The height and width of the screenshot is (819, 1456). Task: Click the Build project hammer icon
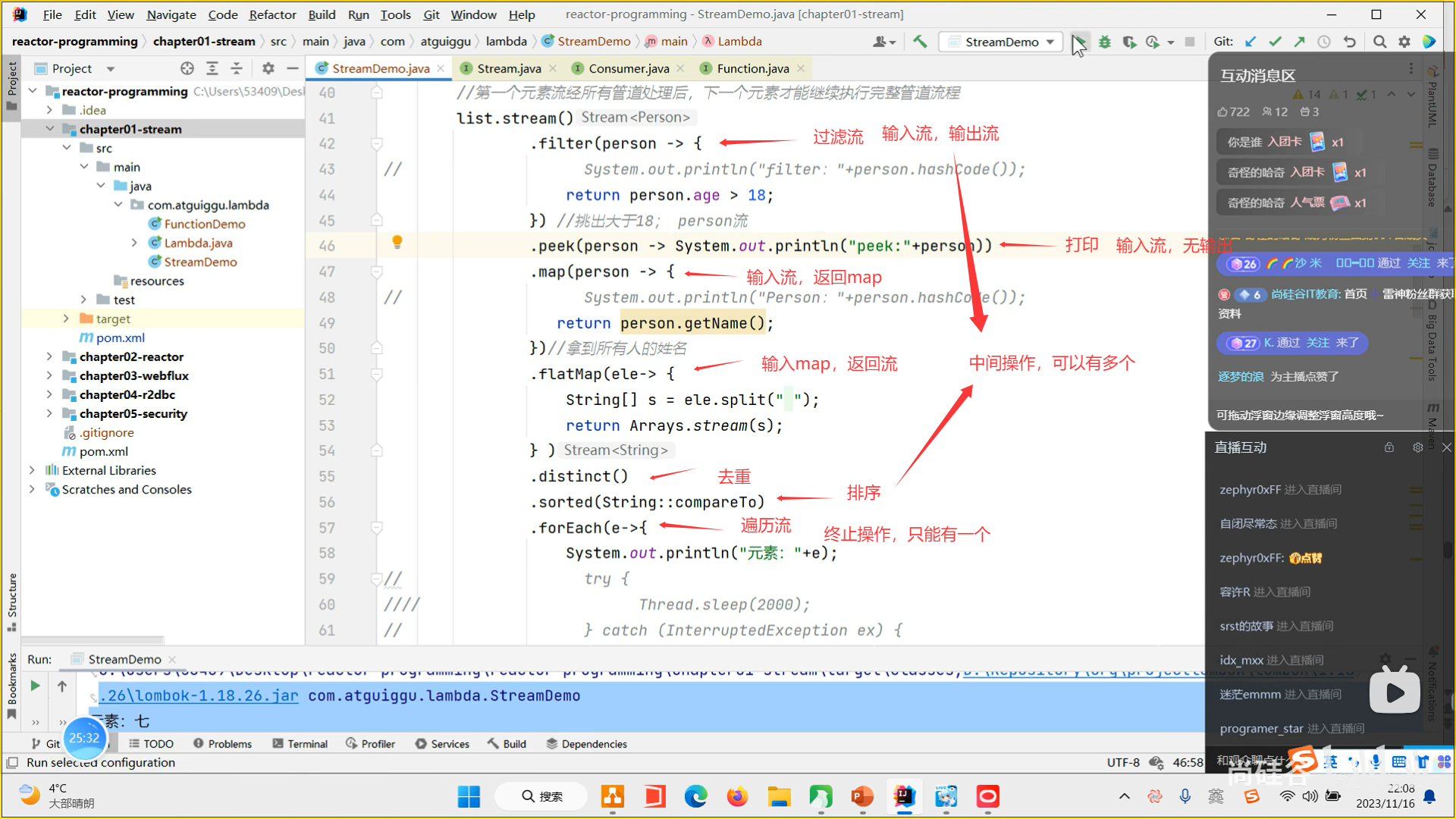920,42
